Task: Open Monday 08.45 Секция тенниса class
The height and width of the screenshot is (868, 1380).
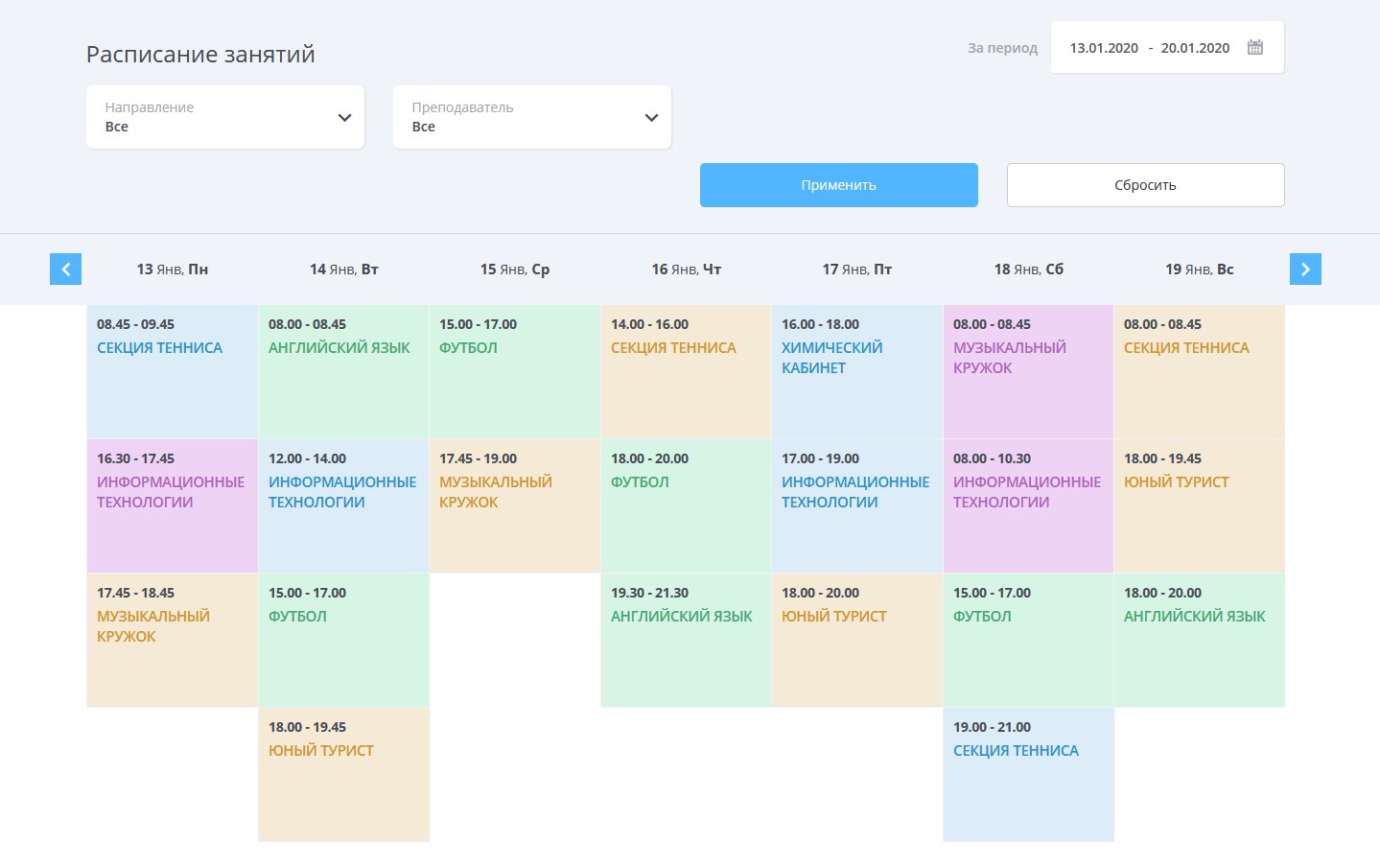Action: [172, 371]
